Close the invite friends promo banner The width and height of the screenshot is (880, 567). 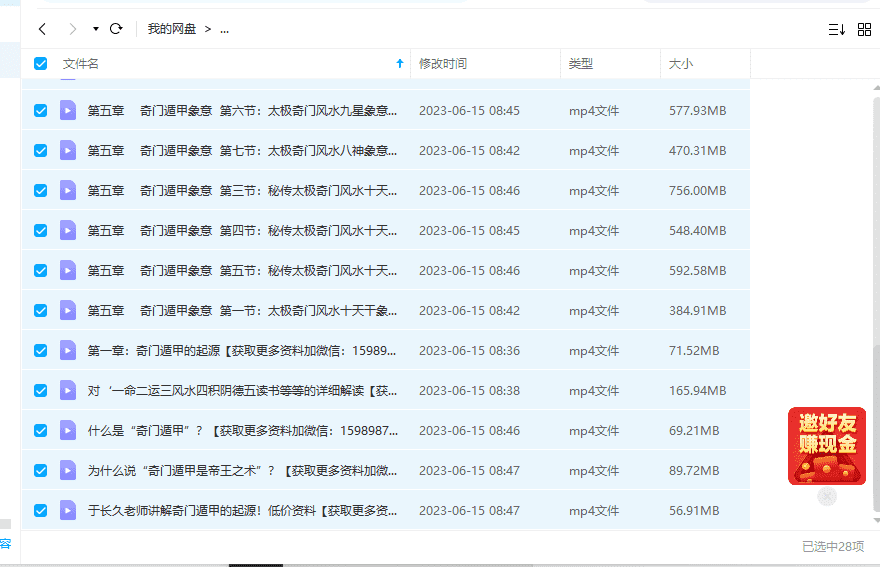[826, 496]
